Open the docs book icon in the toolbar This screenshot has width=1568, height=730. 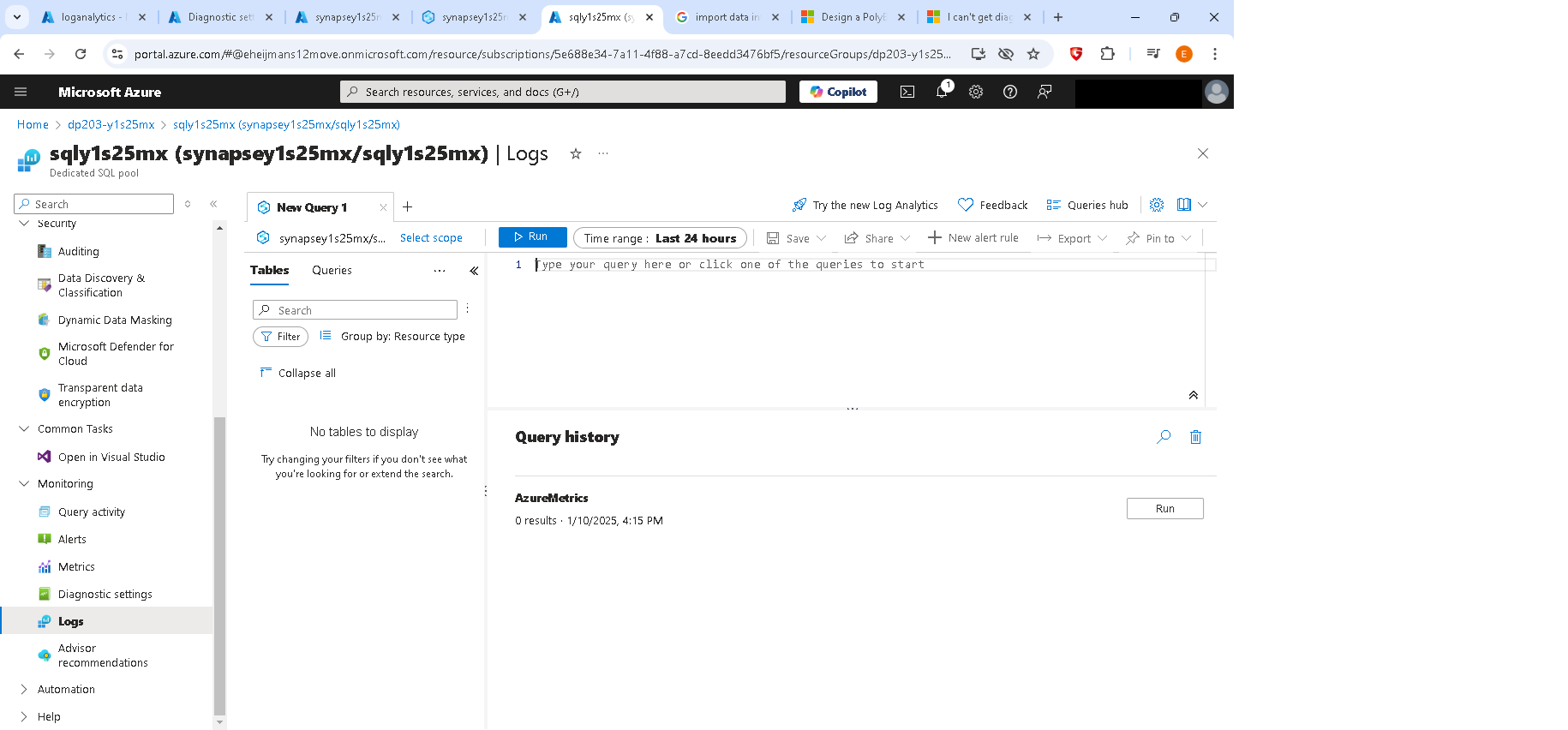click(1184, 205)
